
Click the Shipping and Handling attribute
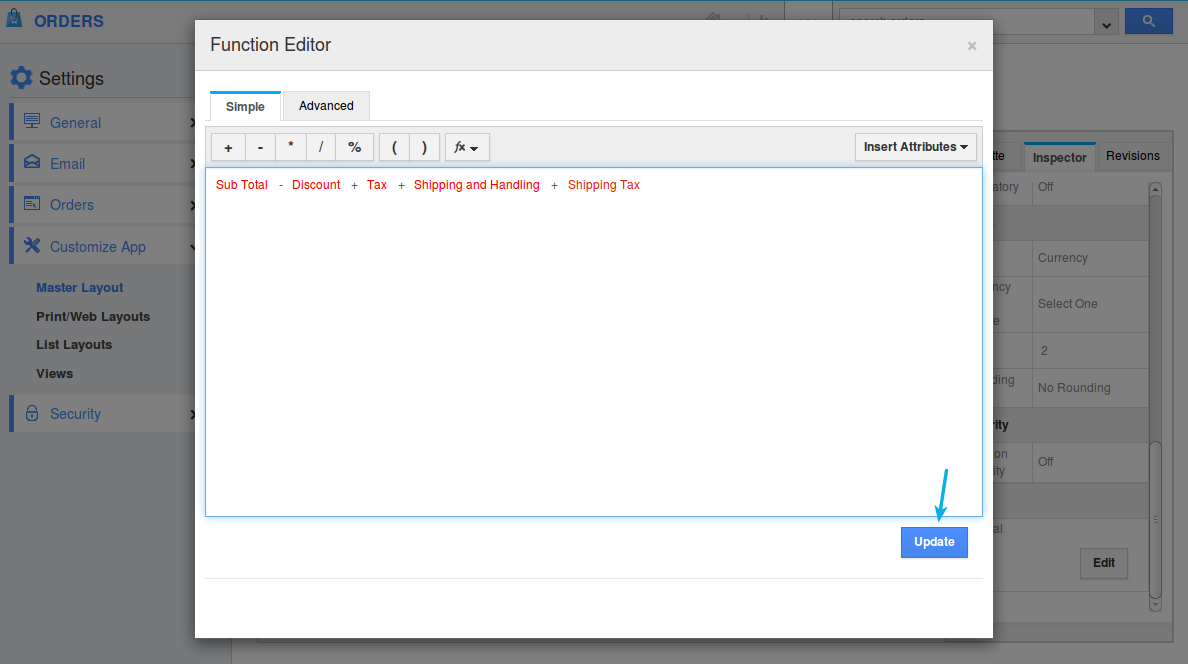tap(476, 185)
